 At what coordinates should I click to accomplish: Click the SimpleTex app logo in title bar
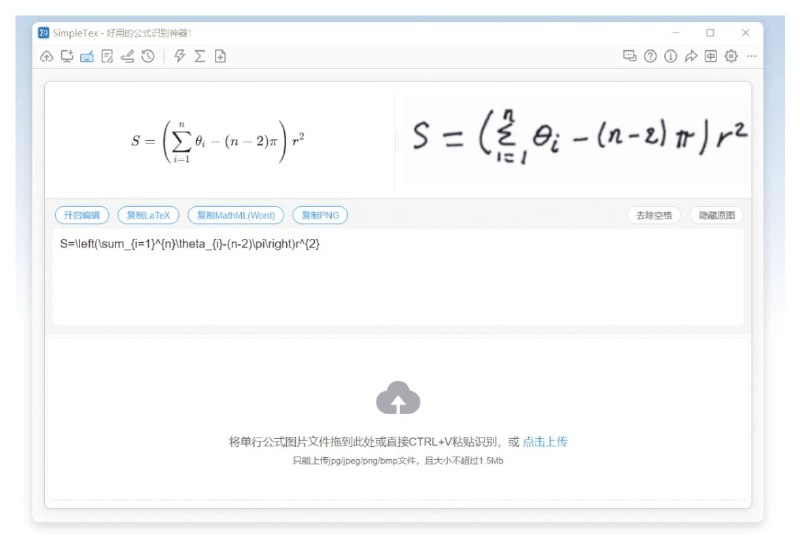44,33
